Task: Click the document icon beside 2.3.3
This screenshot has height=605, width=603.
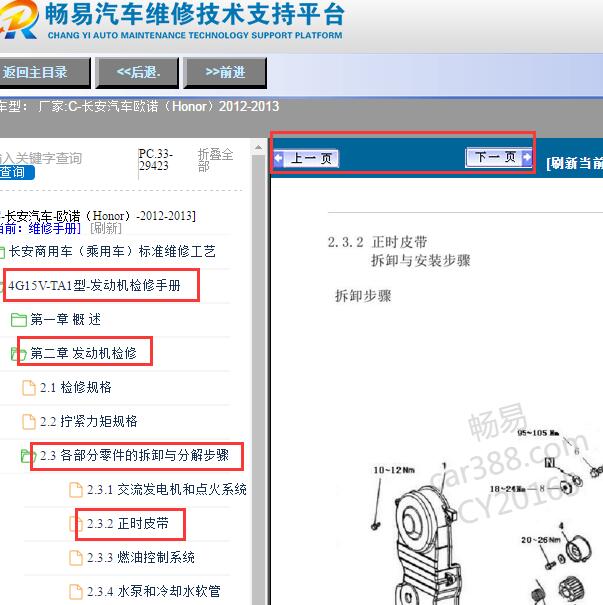Action: [x=76, y=558]
